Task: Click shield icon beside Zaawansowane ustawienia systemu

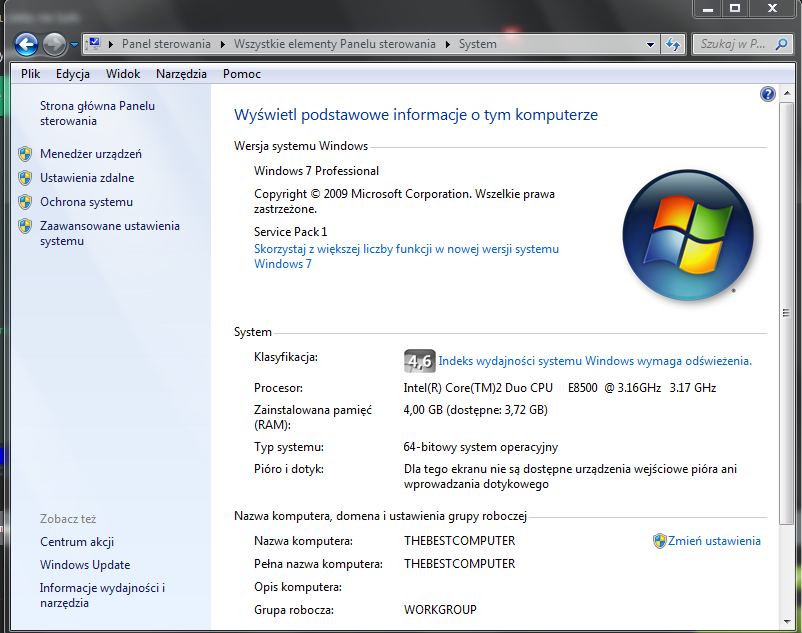Action: point(25,226)
